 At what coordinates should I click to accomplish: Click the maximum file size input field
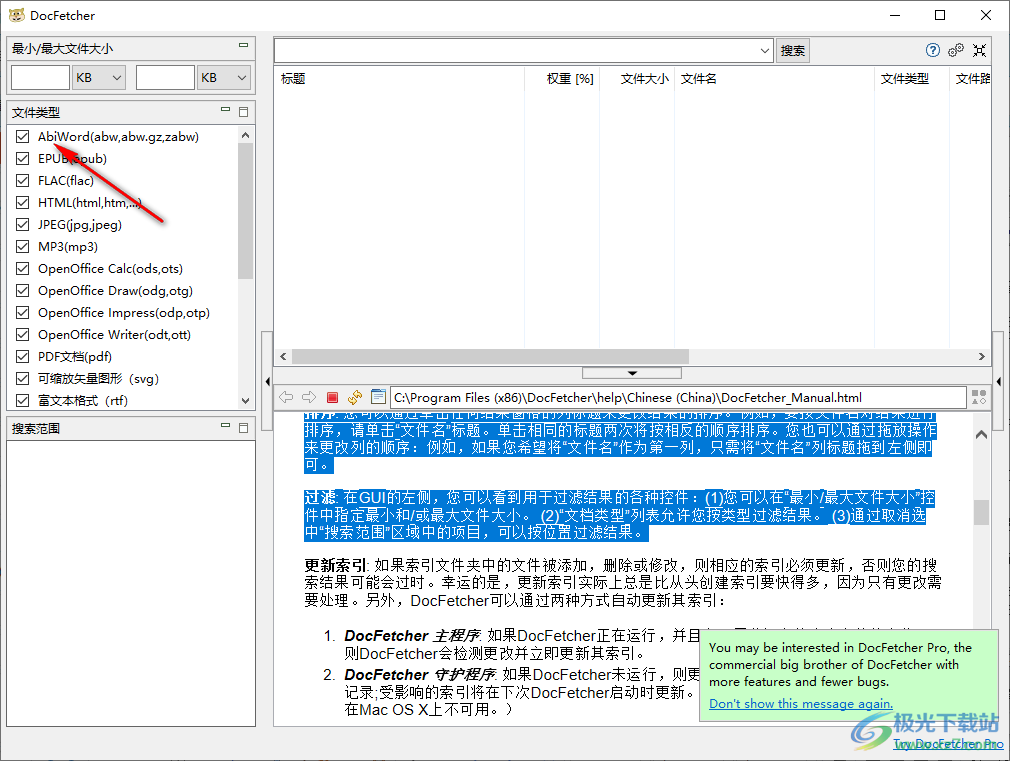point(165,78)
